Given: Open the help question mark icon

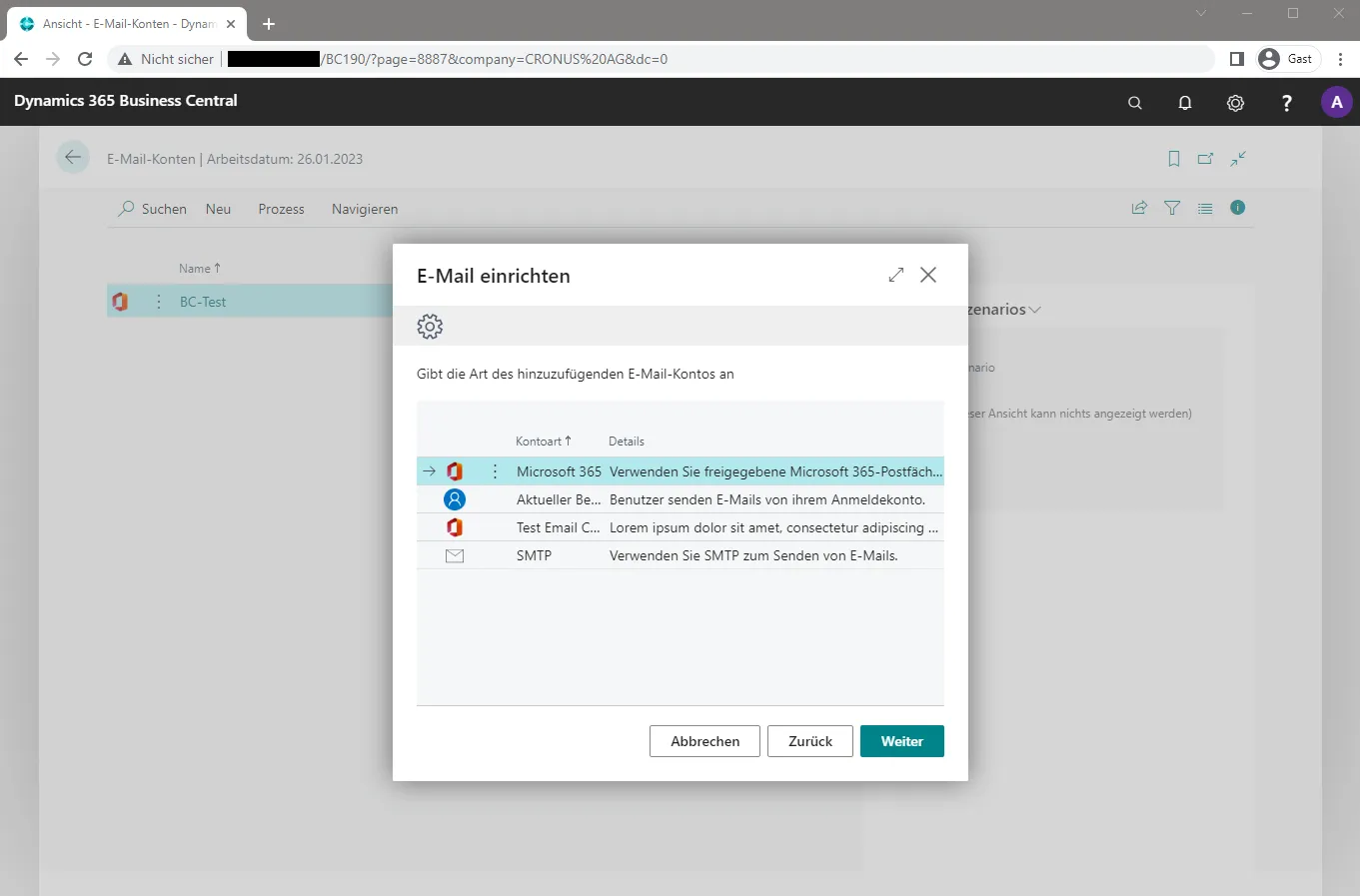Looking at the screenshot, I should [x=1286, y=103].
